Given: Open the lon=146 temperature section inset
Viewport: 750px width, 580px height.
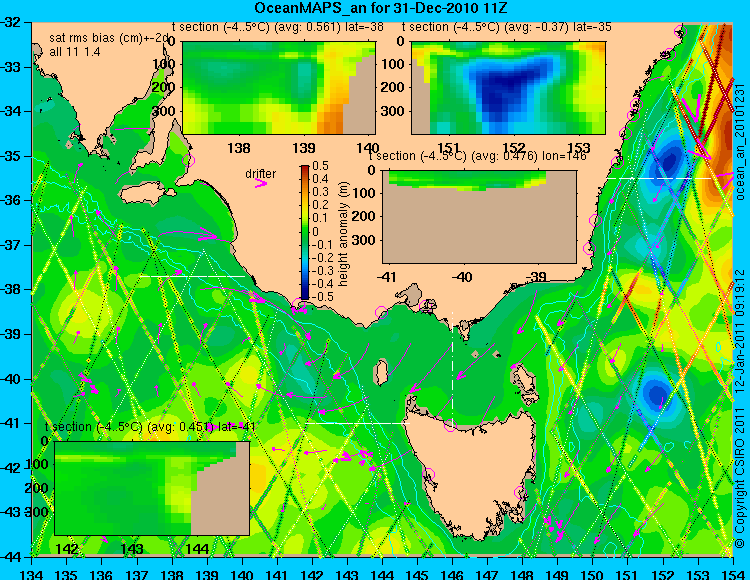Looking at the screenshot, I should [479, 217].
